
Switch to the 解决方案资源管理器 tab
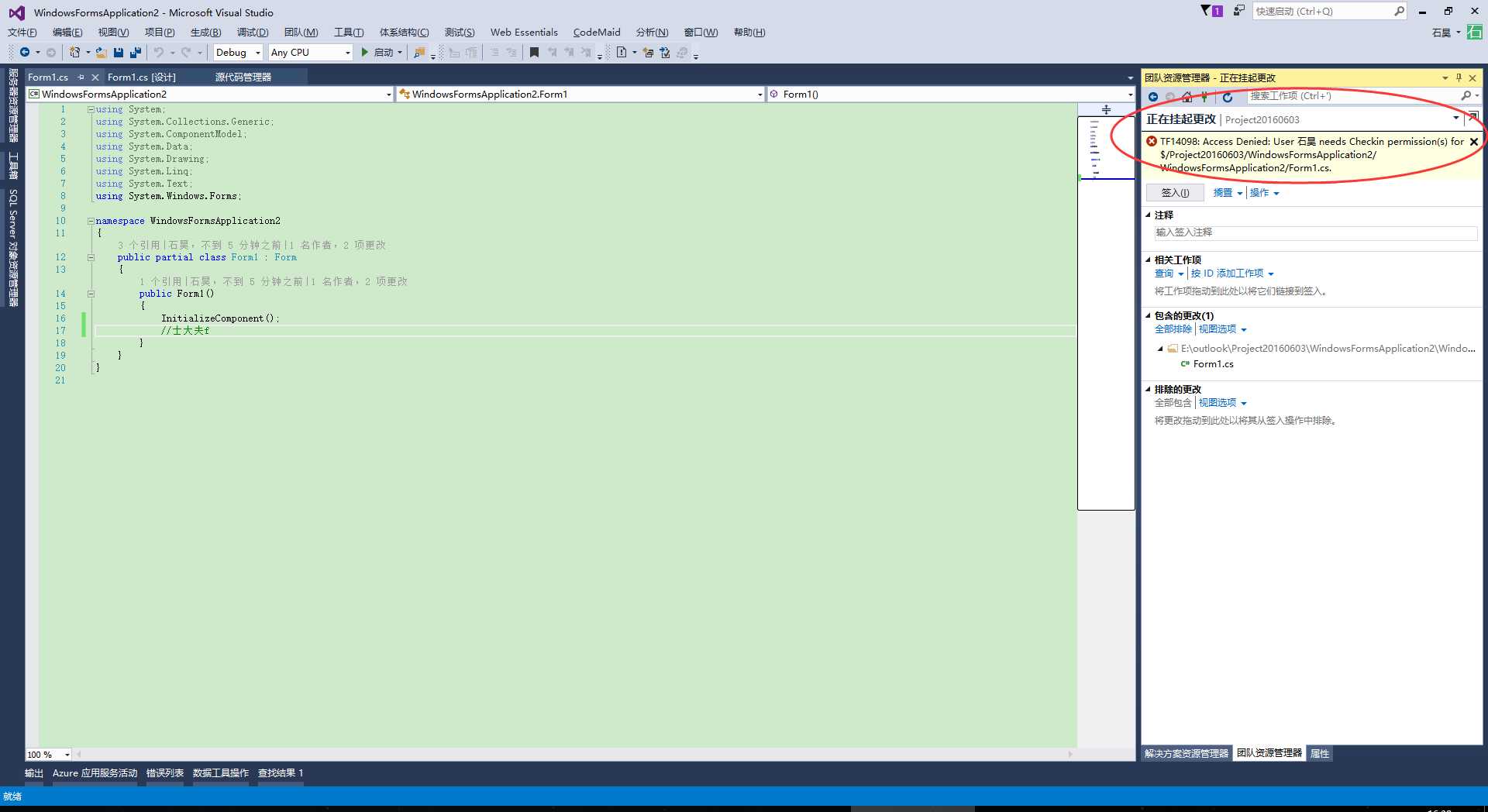pos(1187,753)
